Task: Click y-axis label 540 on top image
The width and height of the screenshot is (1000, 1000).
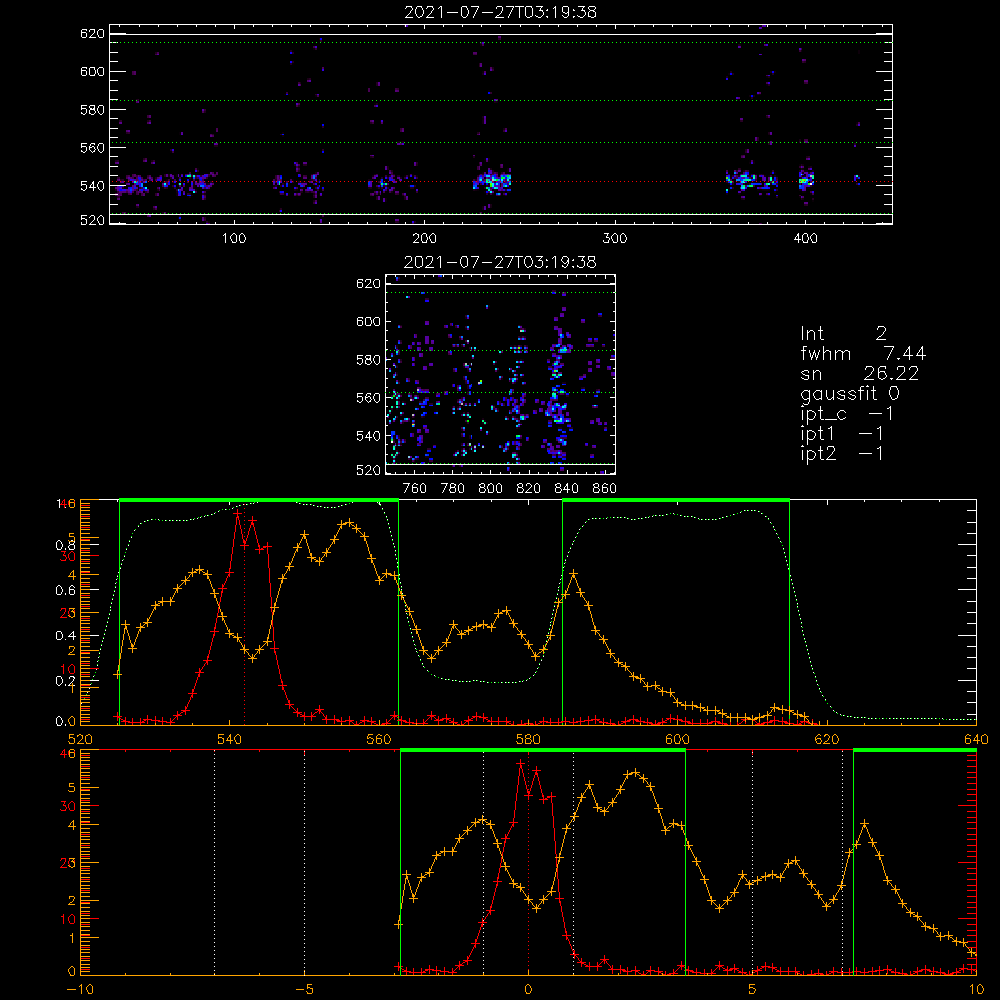Action: tap(92, 186)
